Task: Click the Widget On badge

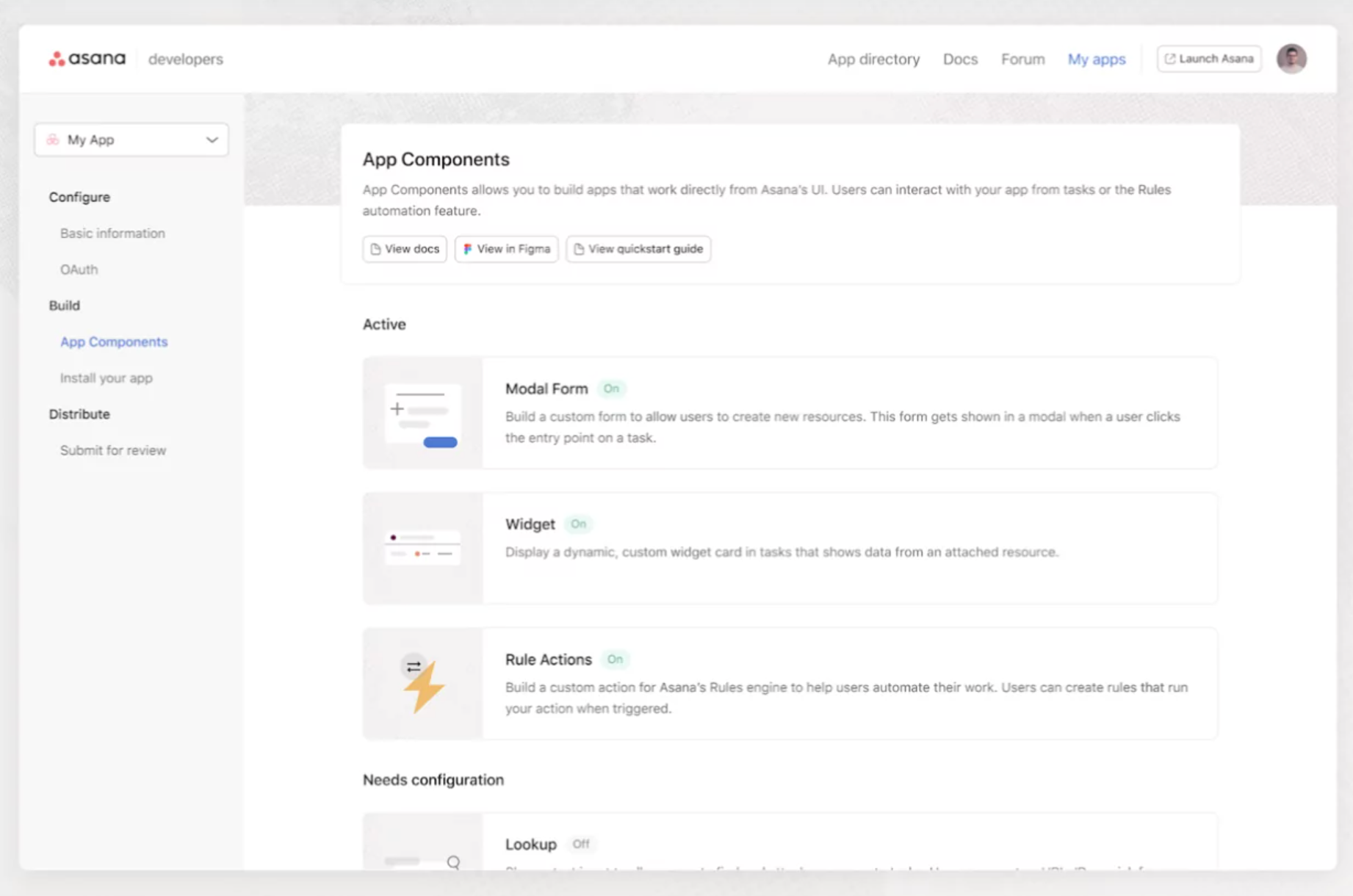Action: click(x=578, y=524)
